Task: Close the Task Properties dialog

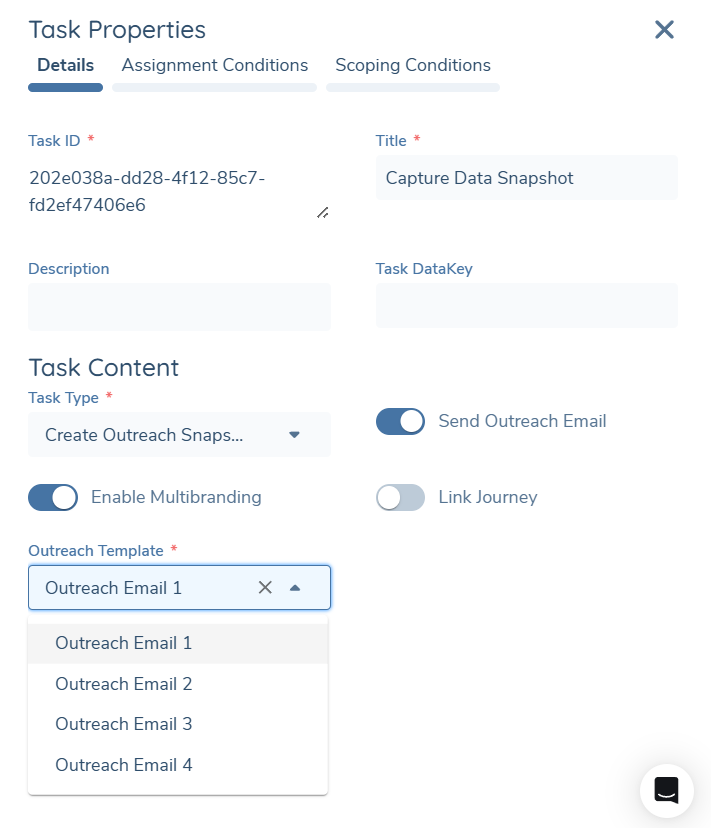Action: pyautogui.click(x=664, y=30)
